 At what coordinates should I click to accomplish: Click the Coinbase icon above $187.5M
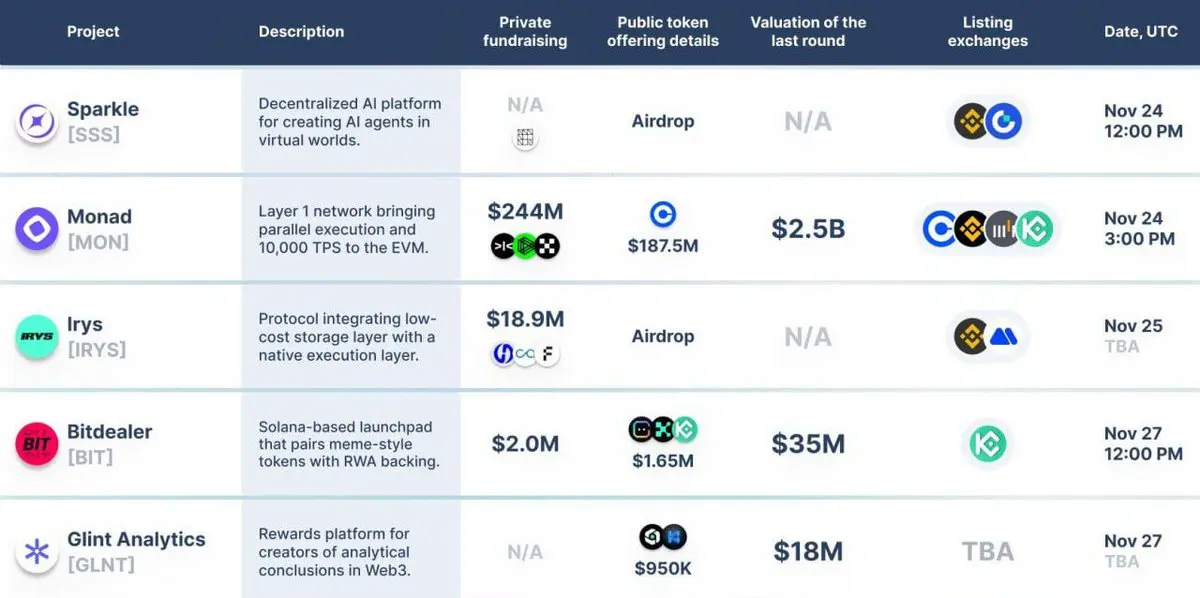pyautogui.click(x=662, y=214)
